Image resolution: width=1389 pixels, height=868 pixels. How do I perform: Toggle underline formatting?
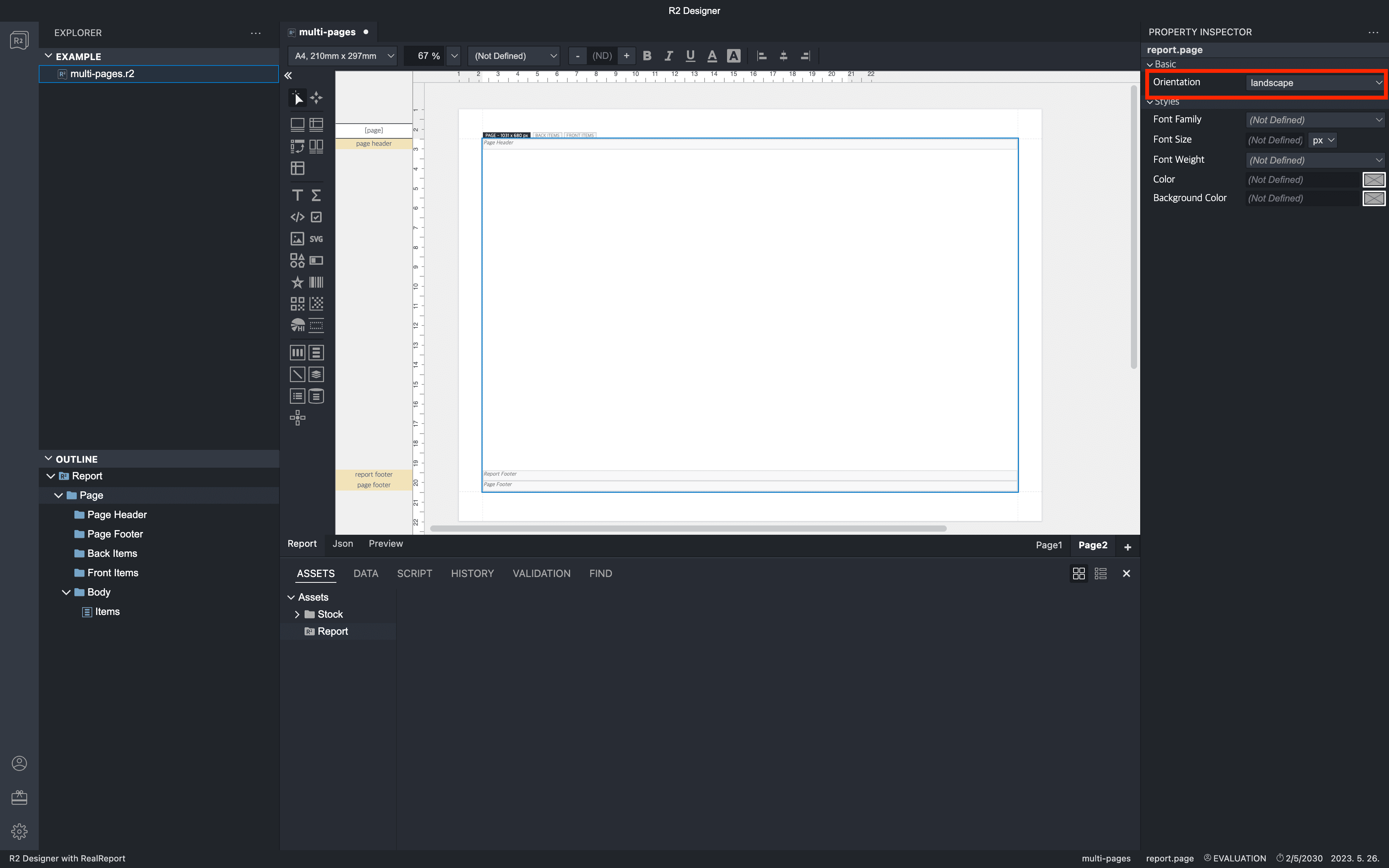[691, 56]
